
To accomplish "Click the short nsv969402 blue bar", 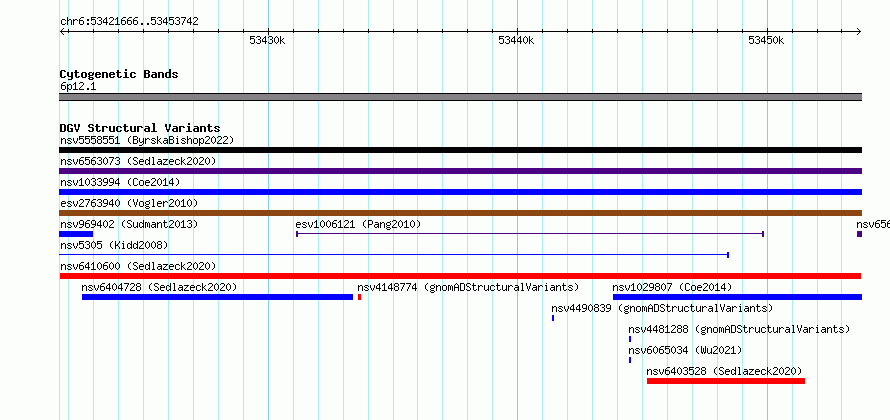I will click(x=76, y=234).
